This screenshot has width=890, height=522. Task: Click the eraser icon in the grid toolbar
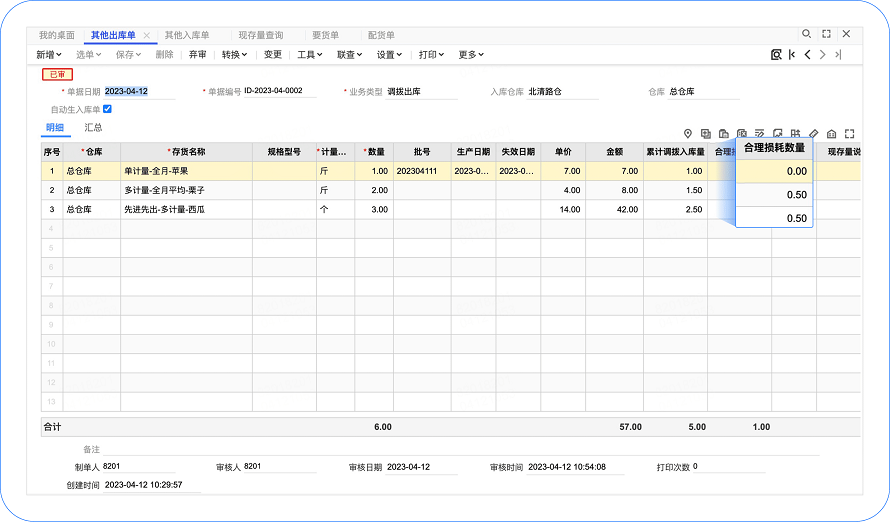[x=813, y=133]
